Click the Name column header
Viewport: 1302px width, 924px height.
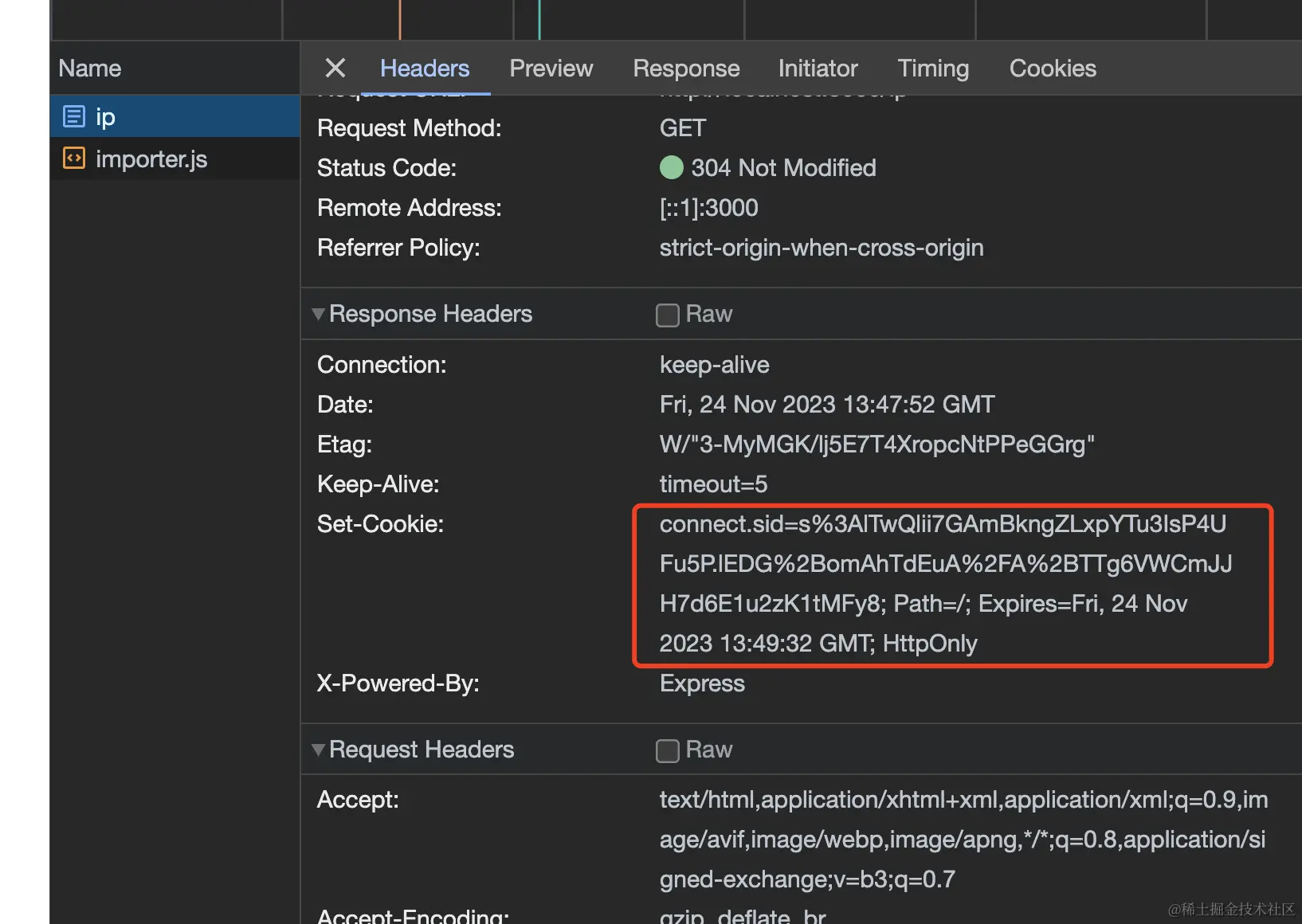(x=90, y=69)
